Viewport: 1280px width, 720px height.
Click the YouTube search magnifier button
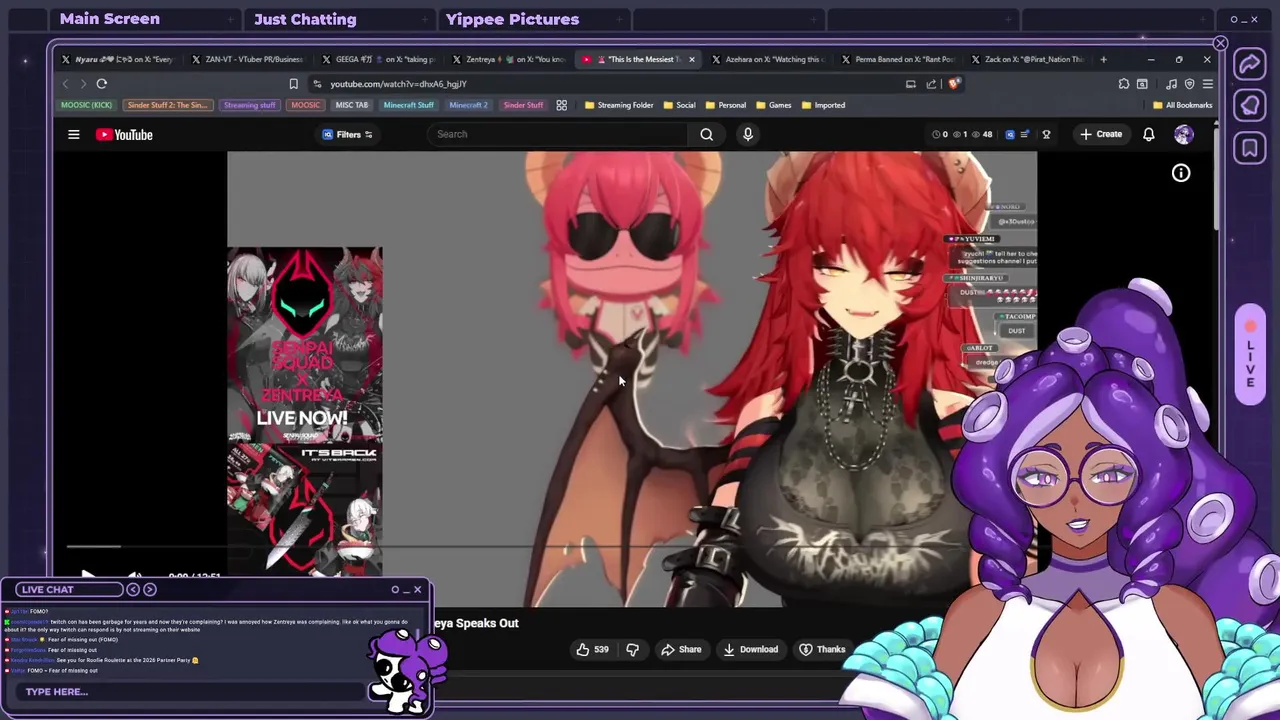706,134
